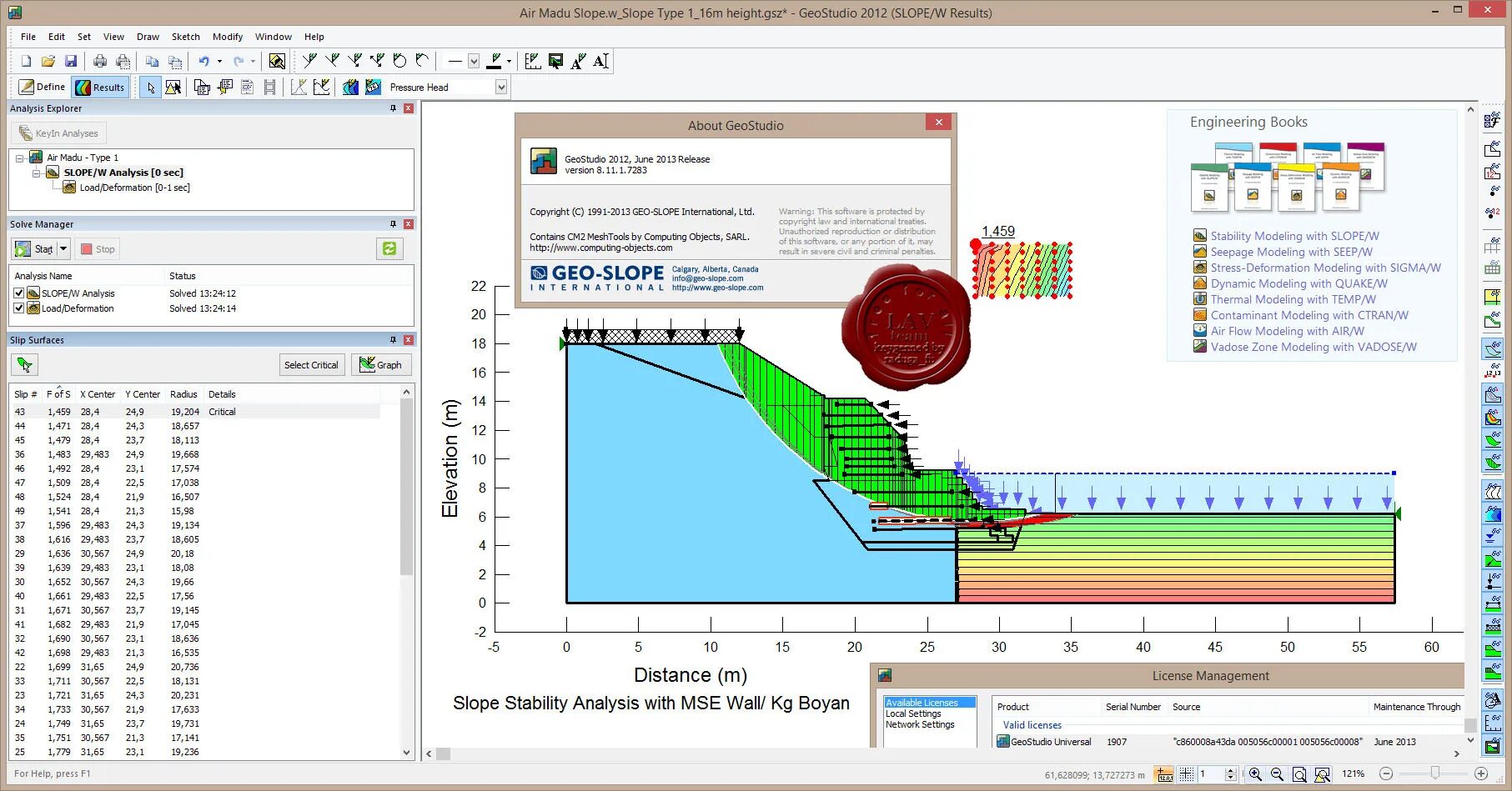This screenshot has width=1512, height=791.
Task: Click the zoom slider handle
Action: tap(1434, 774)
